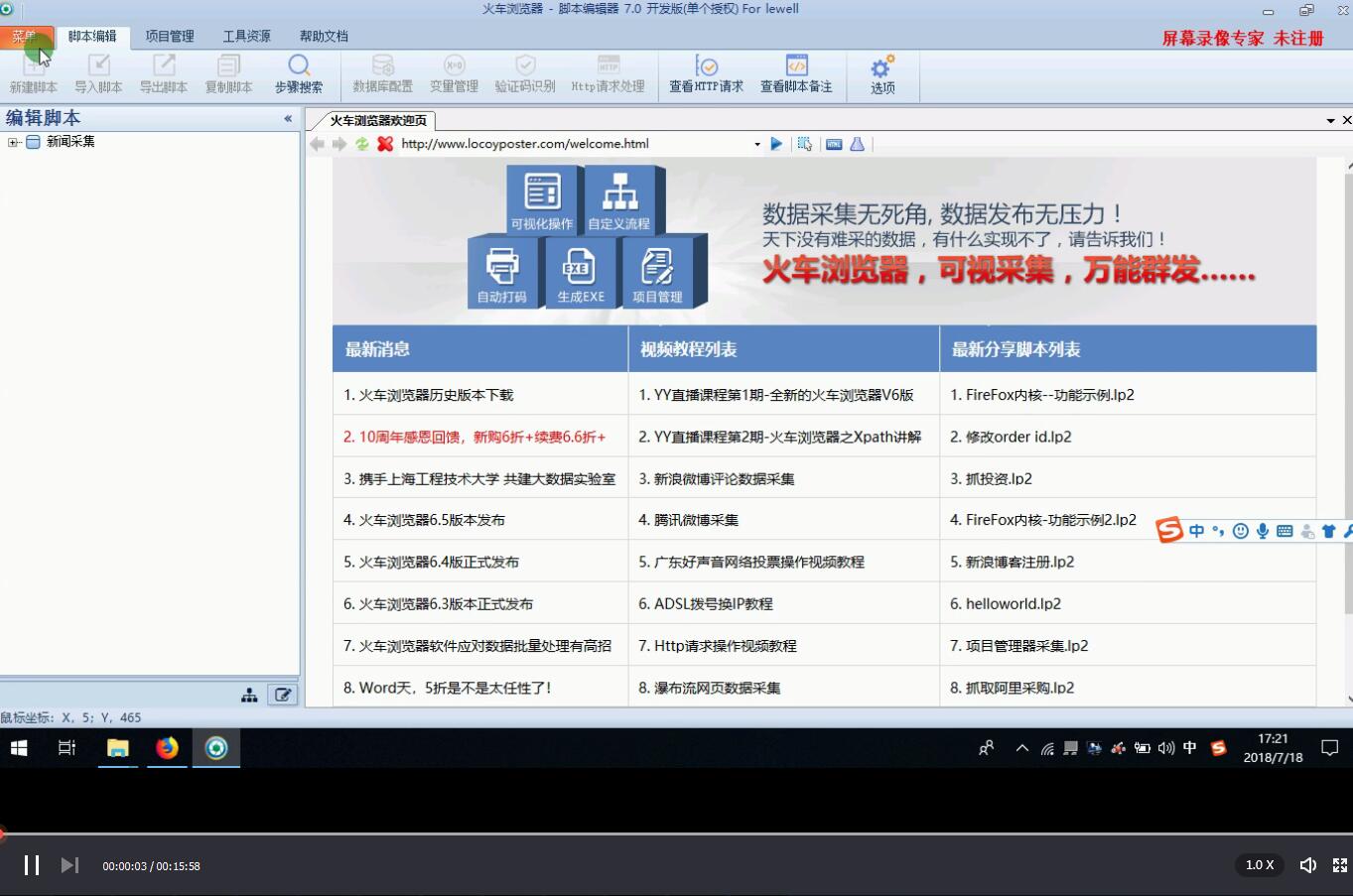Viewport: 1353px width, 896px height.
Task: Open link 修改order id.lp2
Action: [1018, 437]
